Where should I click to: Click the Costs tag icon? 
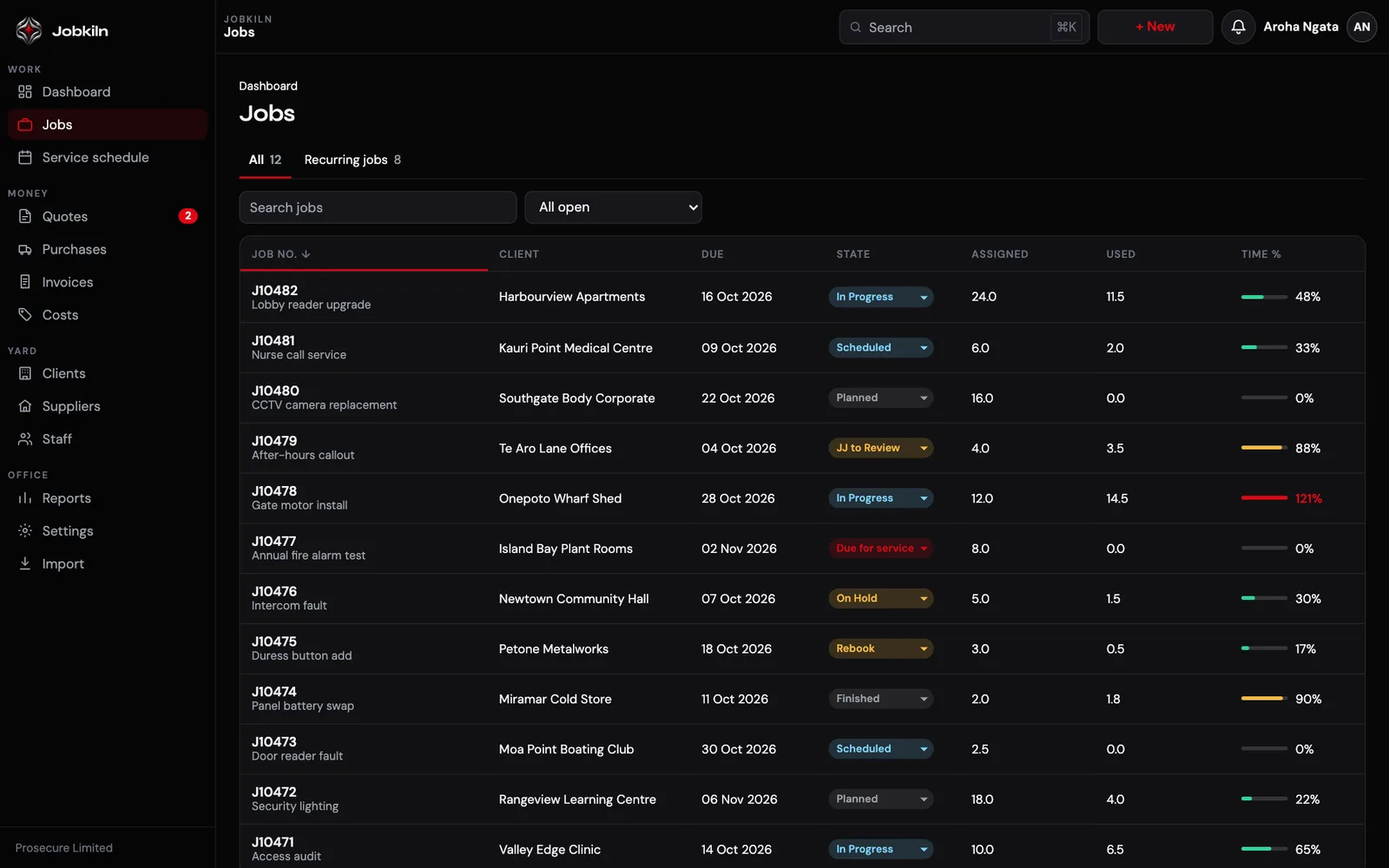25,315
